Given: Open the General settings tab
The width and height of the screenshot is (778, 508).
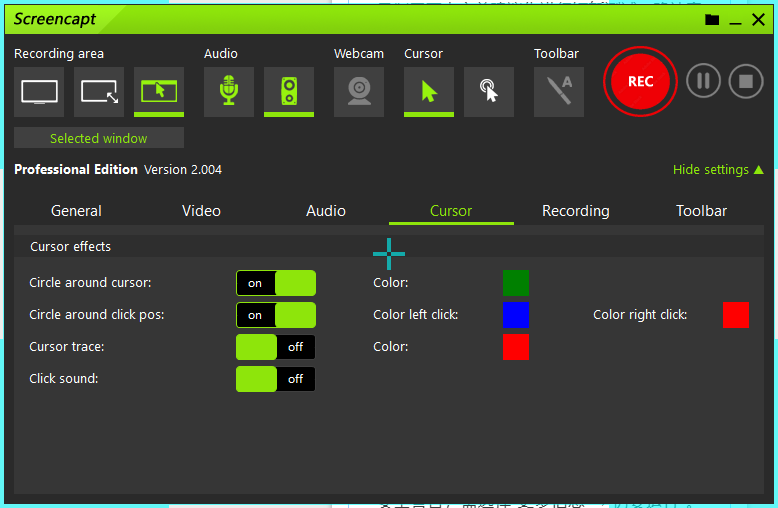Looking at the screenshot, I should (x=76, y=211).
